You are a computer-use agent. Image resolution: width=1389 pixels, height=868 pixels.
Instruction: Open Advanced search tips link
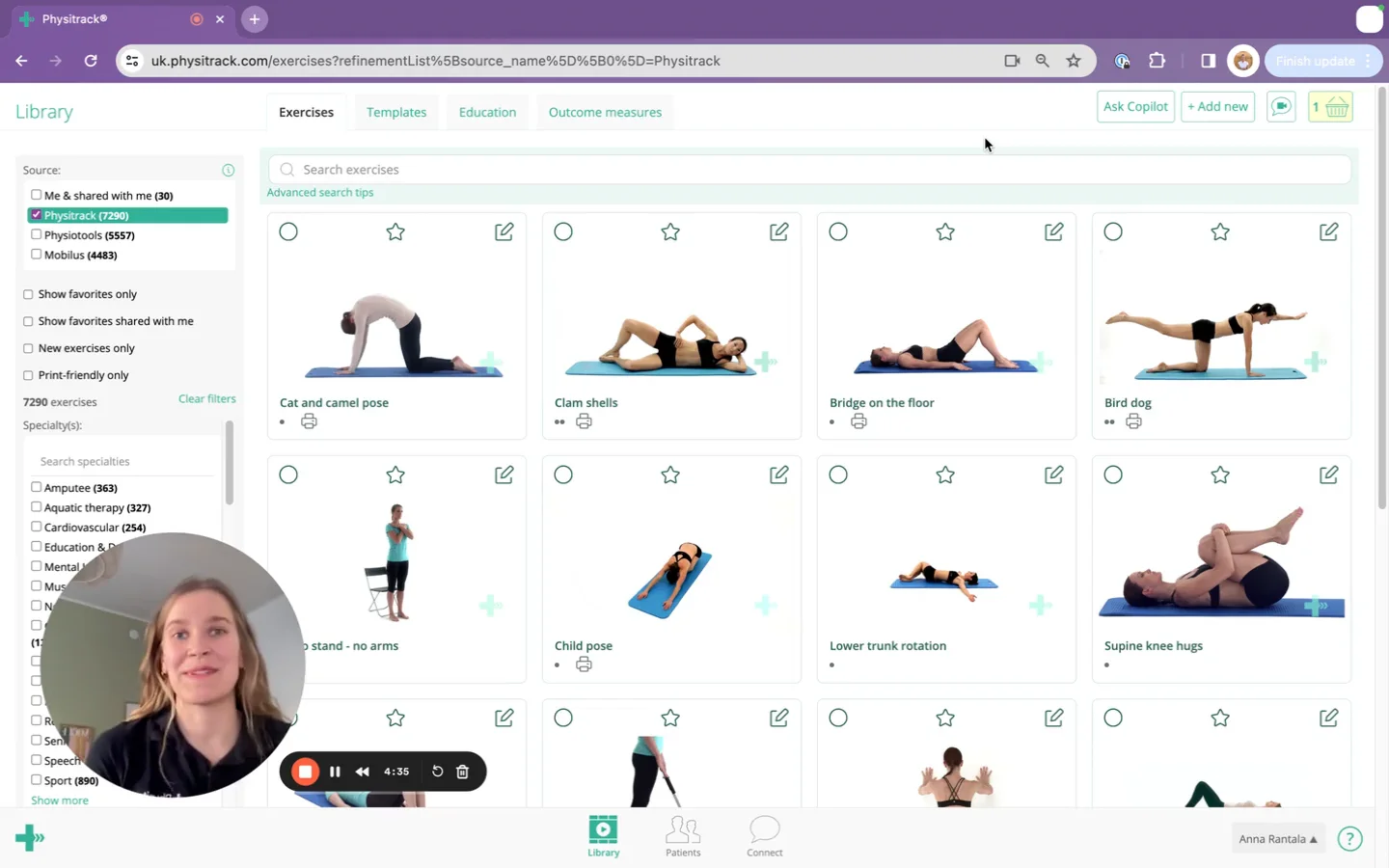(320, 193)
